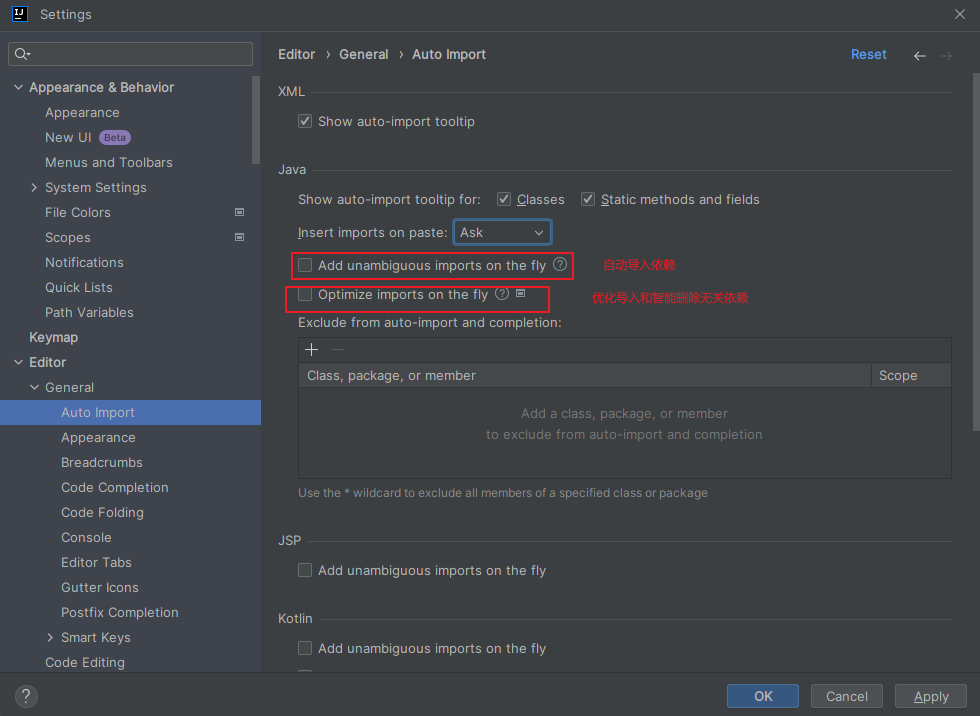
Task: Click General in the breadcrumb path
Action: (x=364, y=54)
